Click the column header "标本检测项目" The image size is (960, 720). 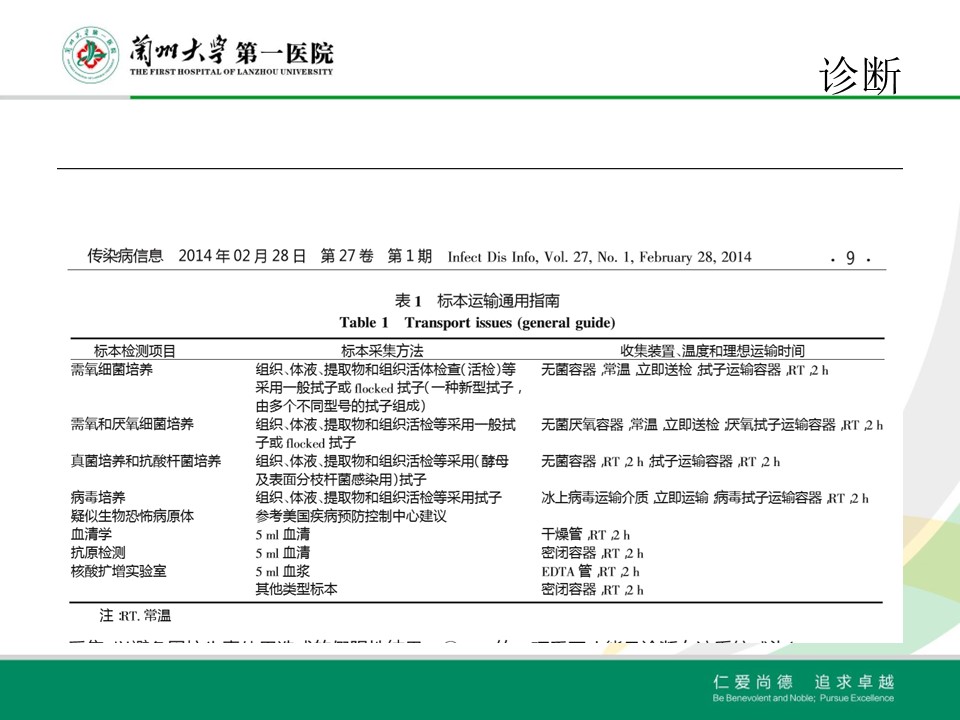pyautogui.click(x=135, y=351)
